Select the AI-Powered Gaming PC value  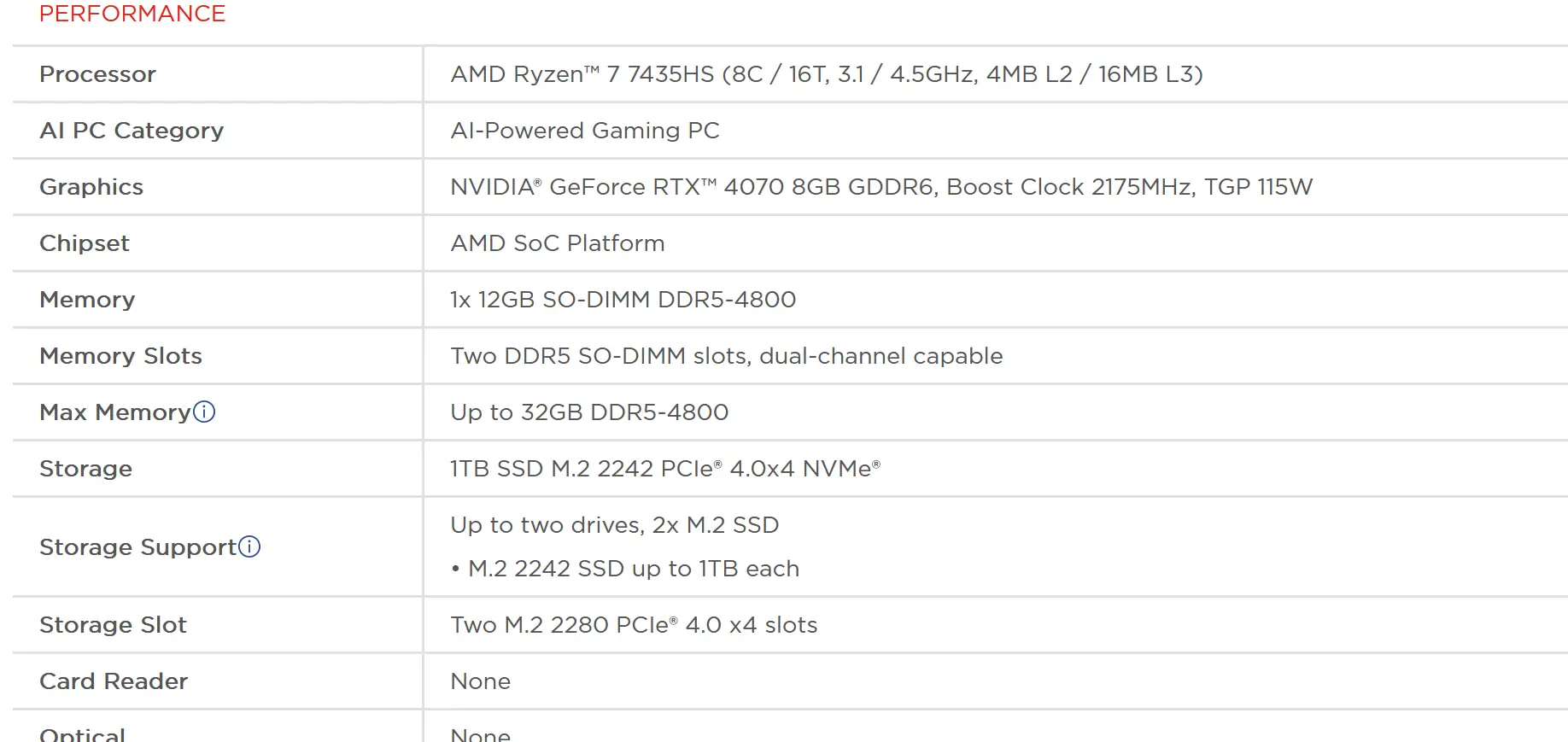pyautogui.click(x=585, y=131)
